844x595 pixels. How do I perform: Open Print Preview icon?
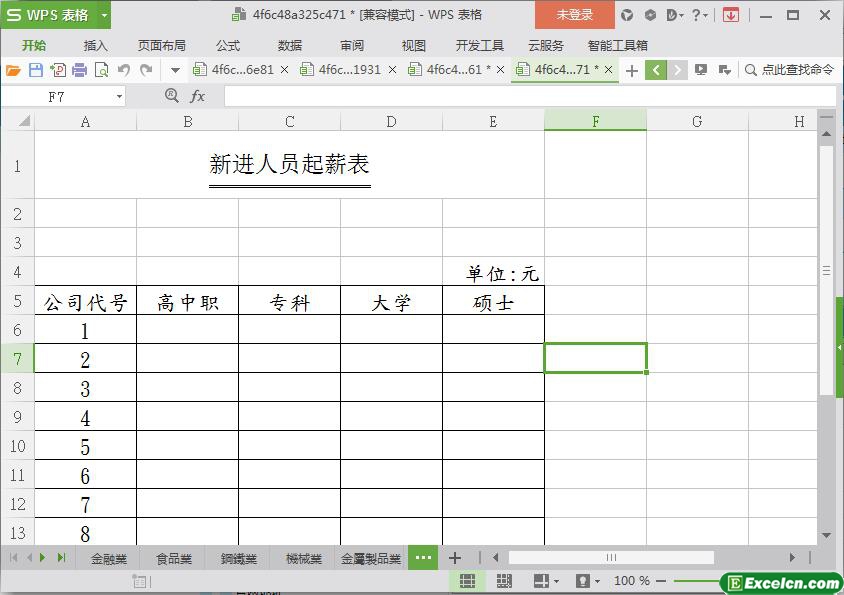pyautogui.click(x=101, y=70)
